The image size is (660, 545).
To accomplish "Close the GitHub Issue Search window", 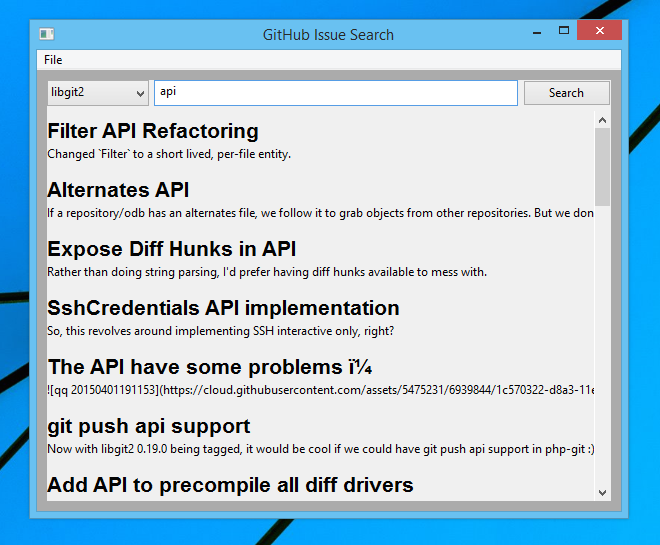I will (599, 30).
